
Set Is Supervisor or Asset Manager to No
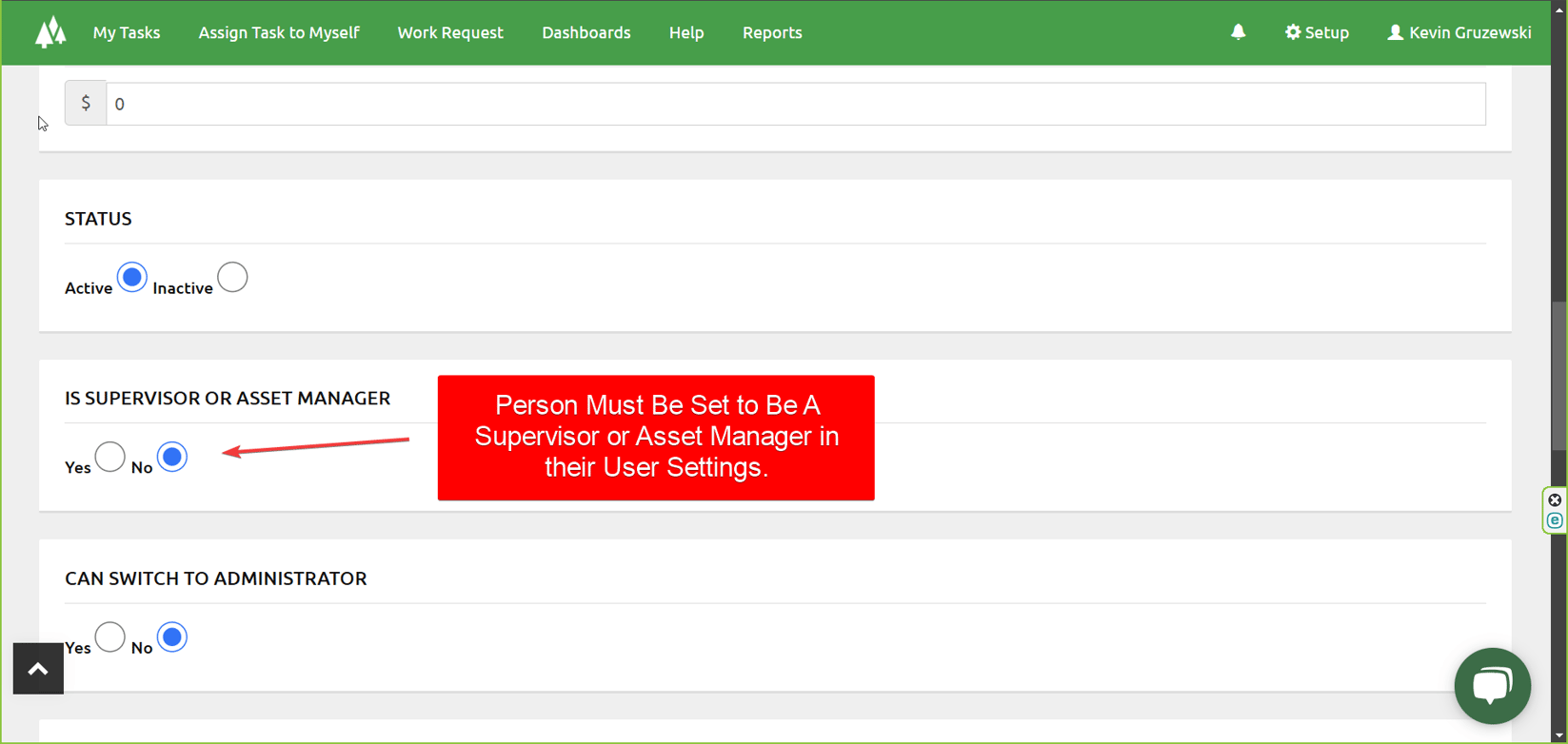pyautogui.click(x=172, y=457)
